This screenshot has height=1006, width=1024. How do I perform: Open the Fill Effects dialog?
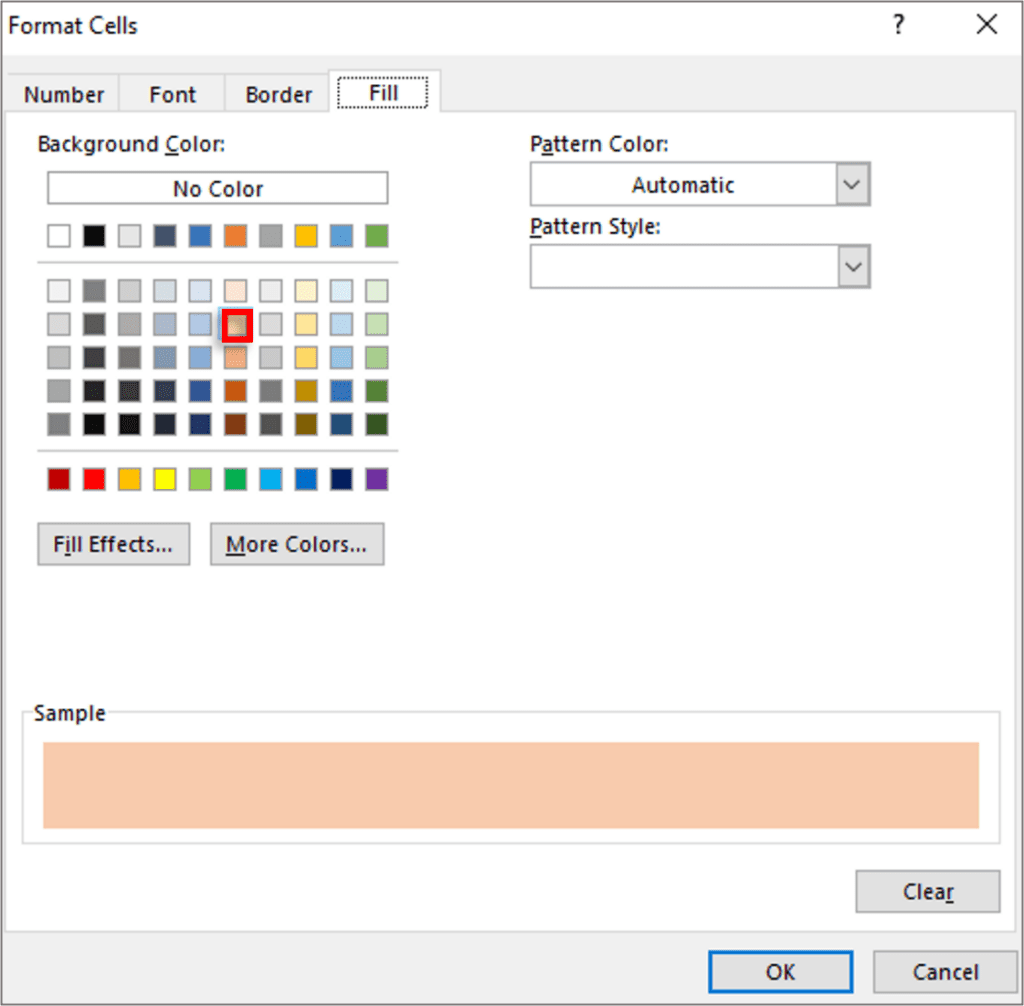pyautogui.click(x=113, y=544)
